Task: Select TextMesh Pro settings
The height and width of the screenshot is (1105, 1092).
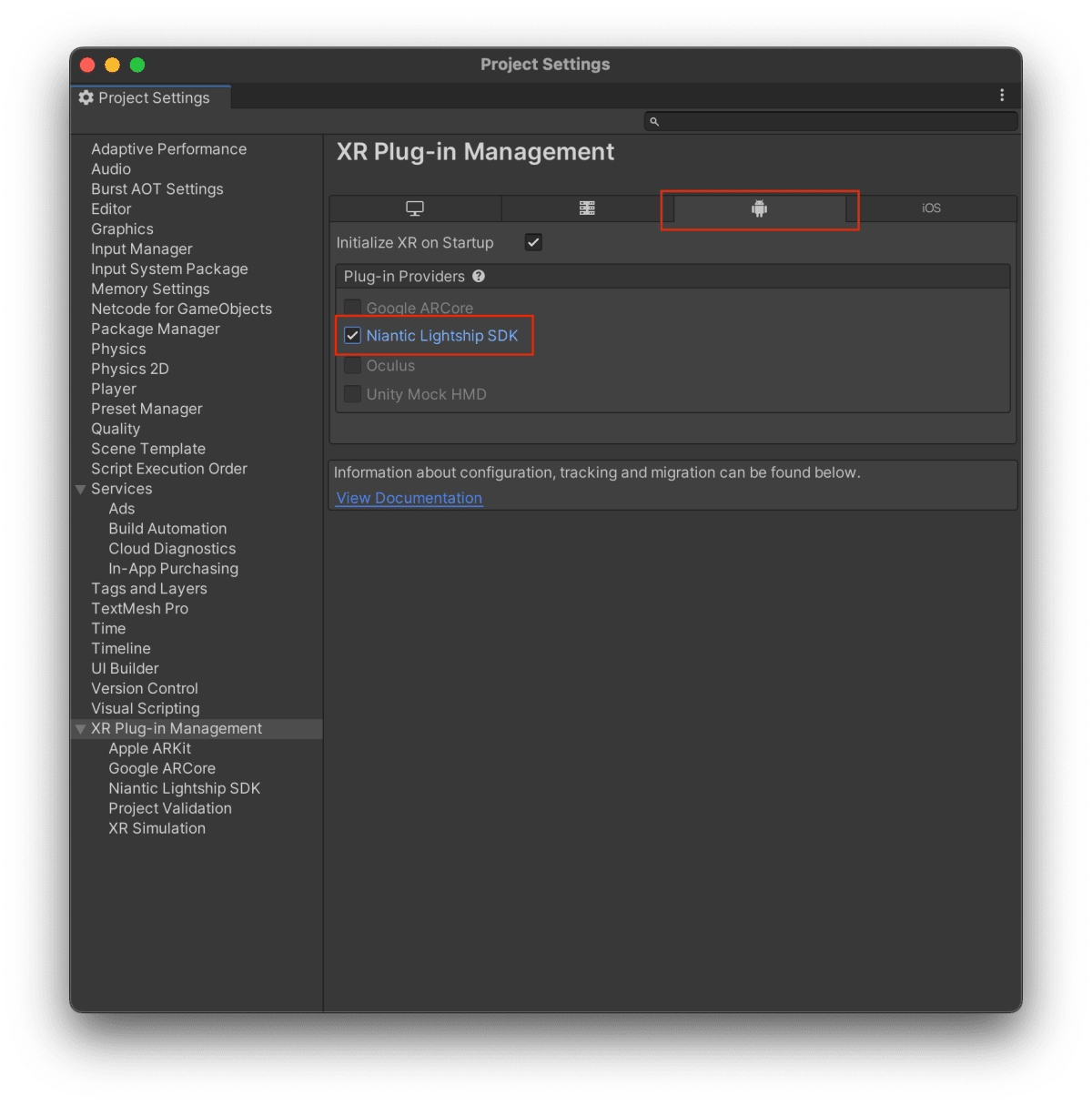Action: click(x=140, y=610)
